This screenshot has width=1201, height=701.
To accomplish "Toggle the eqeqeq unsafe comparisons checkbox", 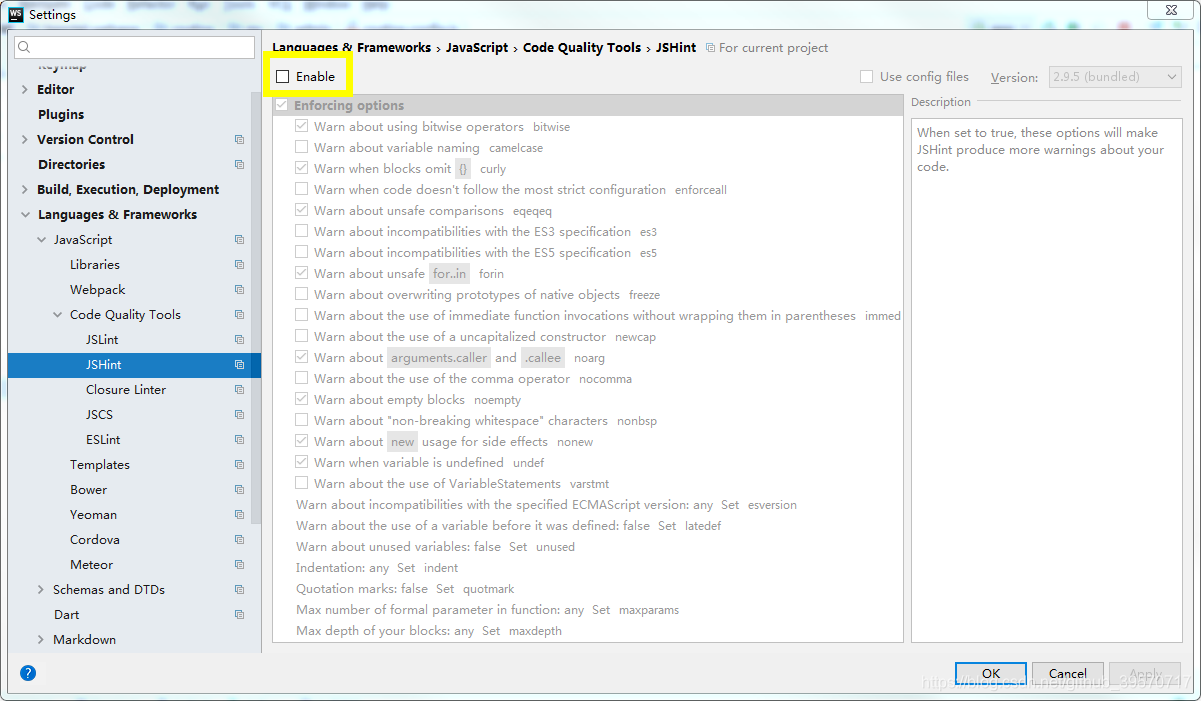I will (x=301, y=211).
